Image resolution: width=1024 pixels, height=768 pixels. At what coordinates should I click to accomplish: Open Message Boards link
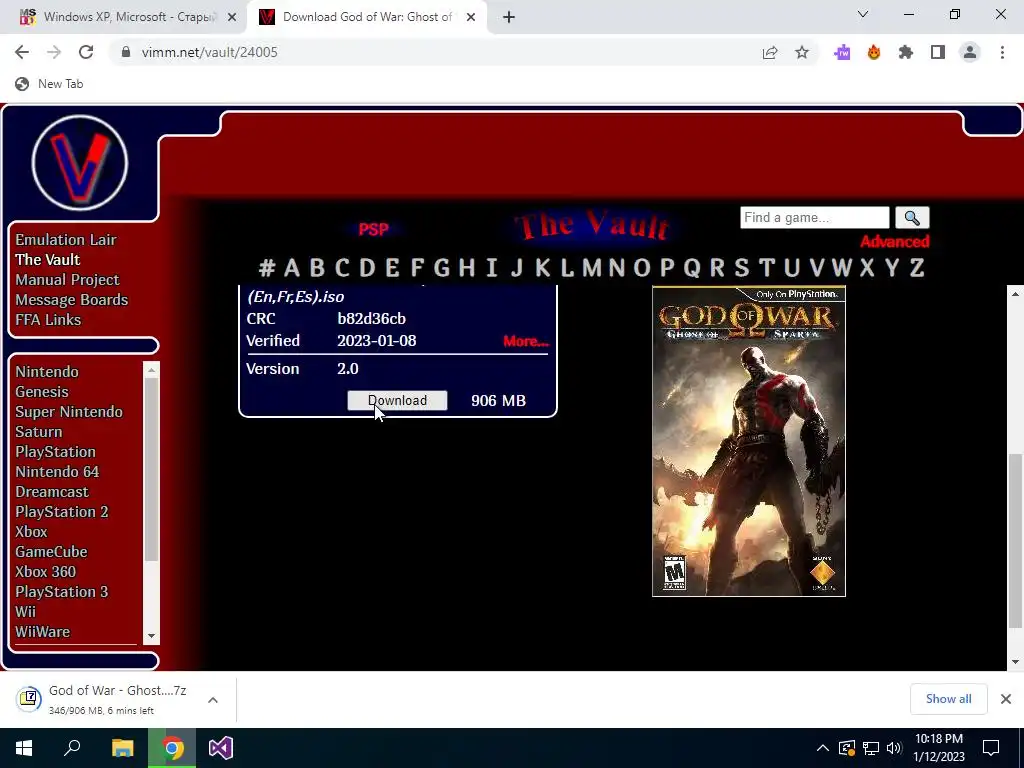[72, 300]
